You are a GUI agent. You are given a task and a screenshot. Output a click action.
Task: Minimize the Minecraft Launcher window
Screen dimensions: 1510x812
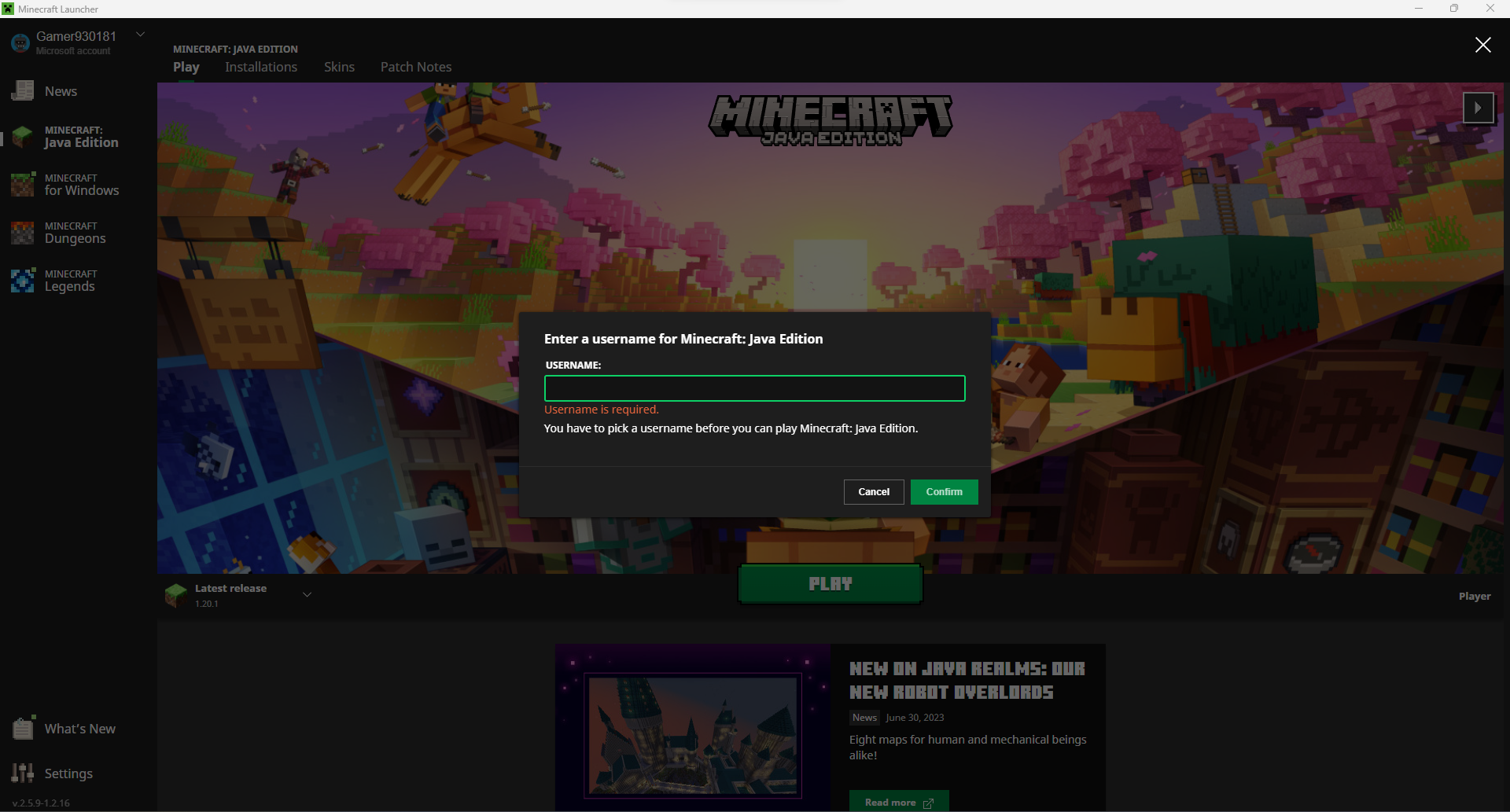(x=1419, y=9)
